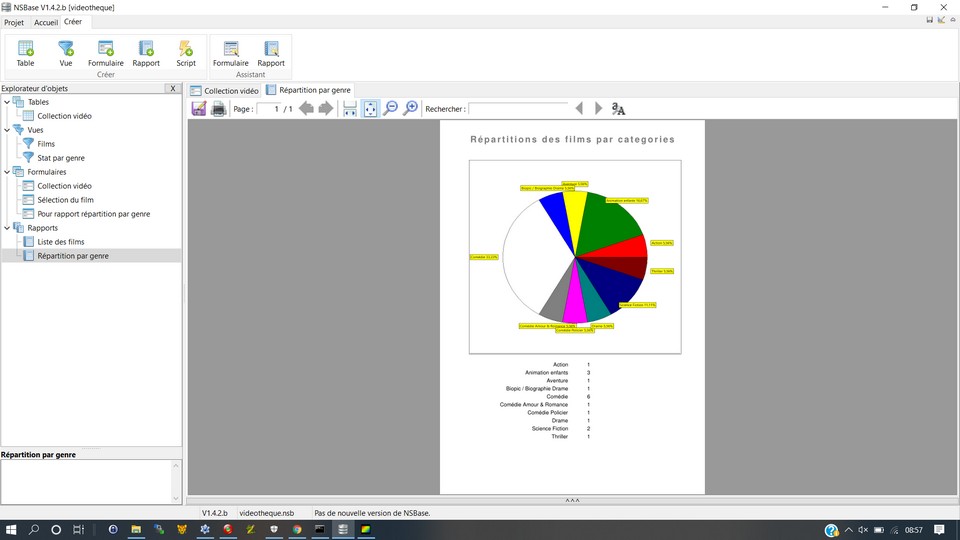Image resolution: width=960 pixels, height=540 pixels.
Task: Open Windows Start menu
Action: 12,530
